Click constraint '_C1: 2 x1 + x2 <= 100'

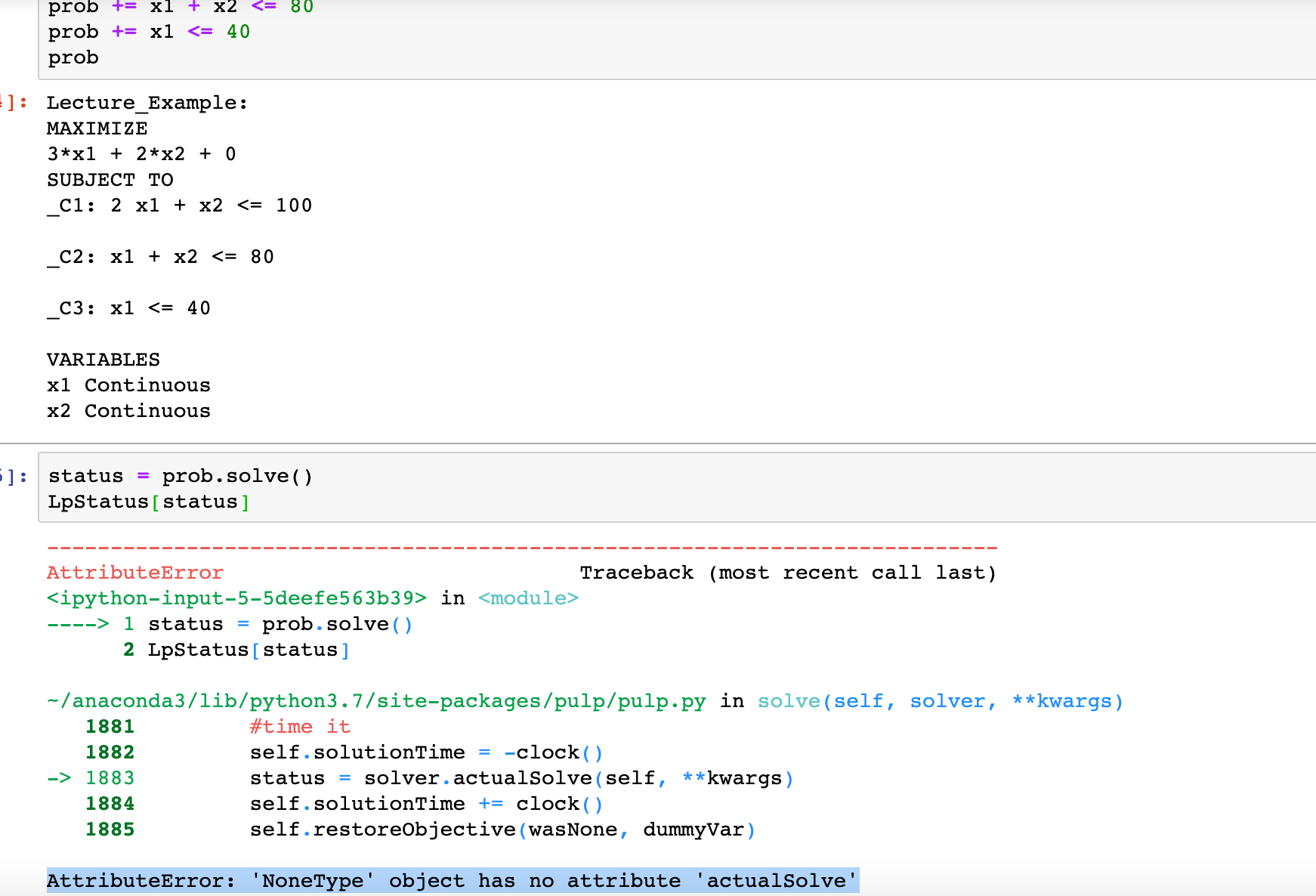tap(179, 205)
